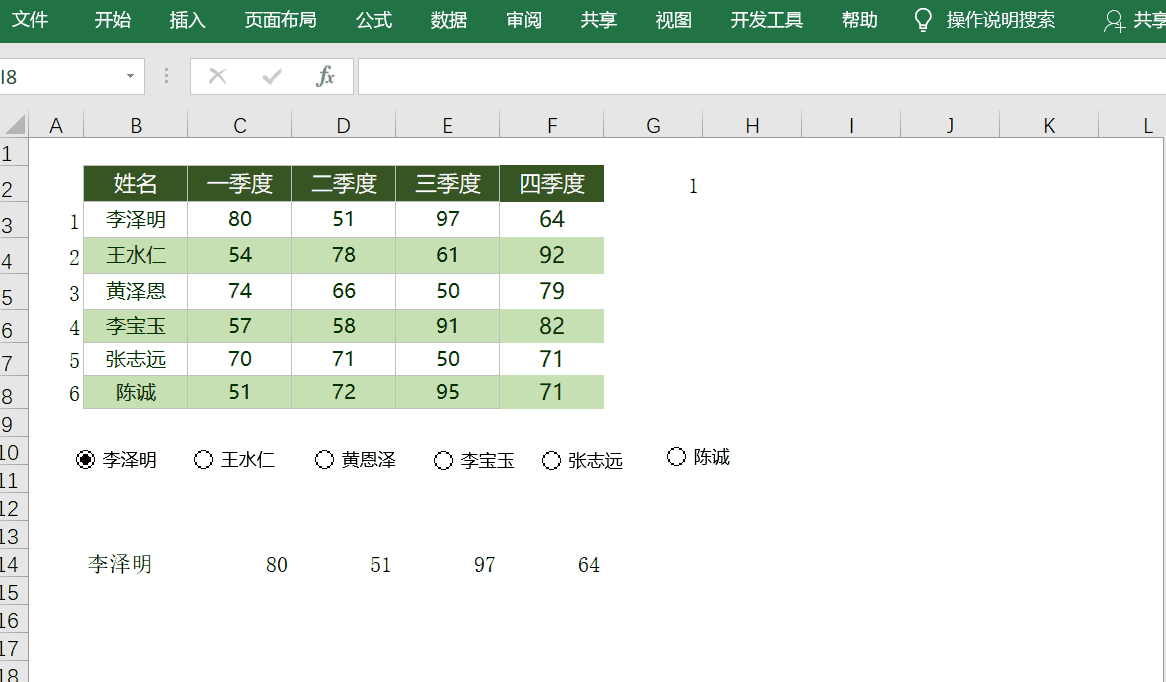Click table cell 黄泽恩

135,291
